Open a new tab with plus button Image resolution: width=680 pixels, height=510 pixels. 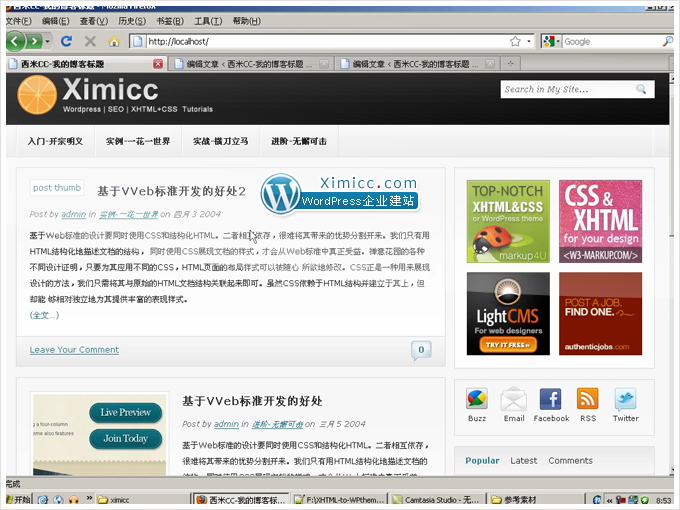pos(510,64)
